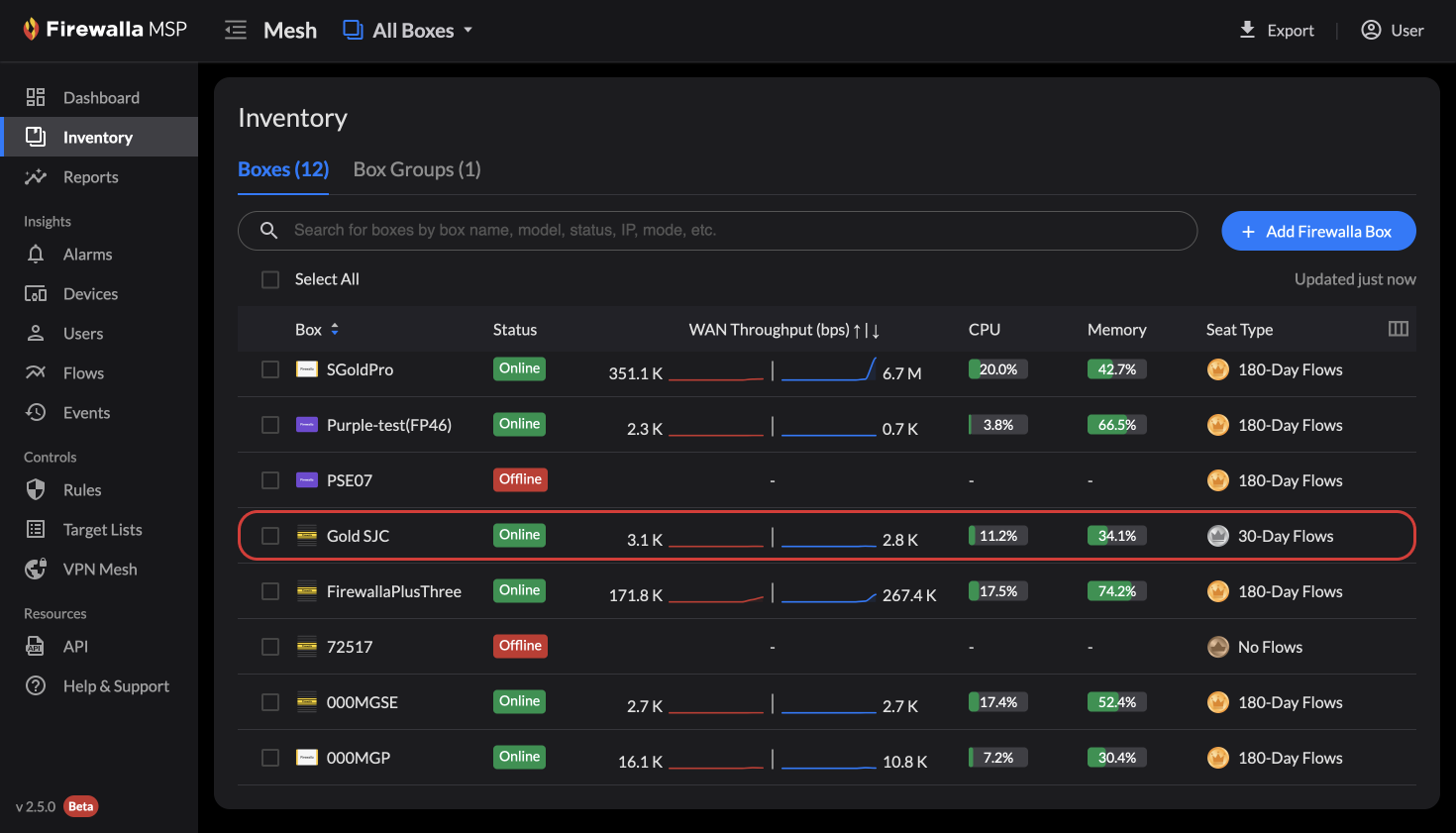The image size is (1456, 833).
Task: Focus the box search input field
Action: [x=717, y=230]
